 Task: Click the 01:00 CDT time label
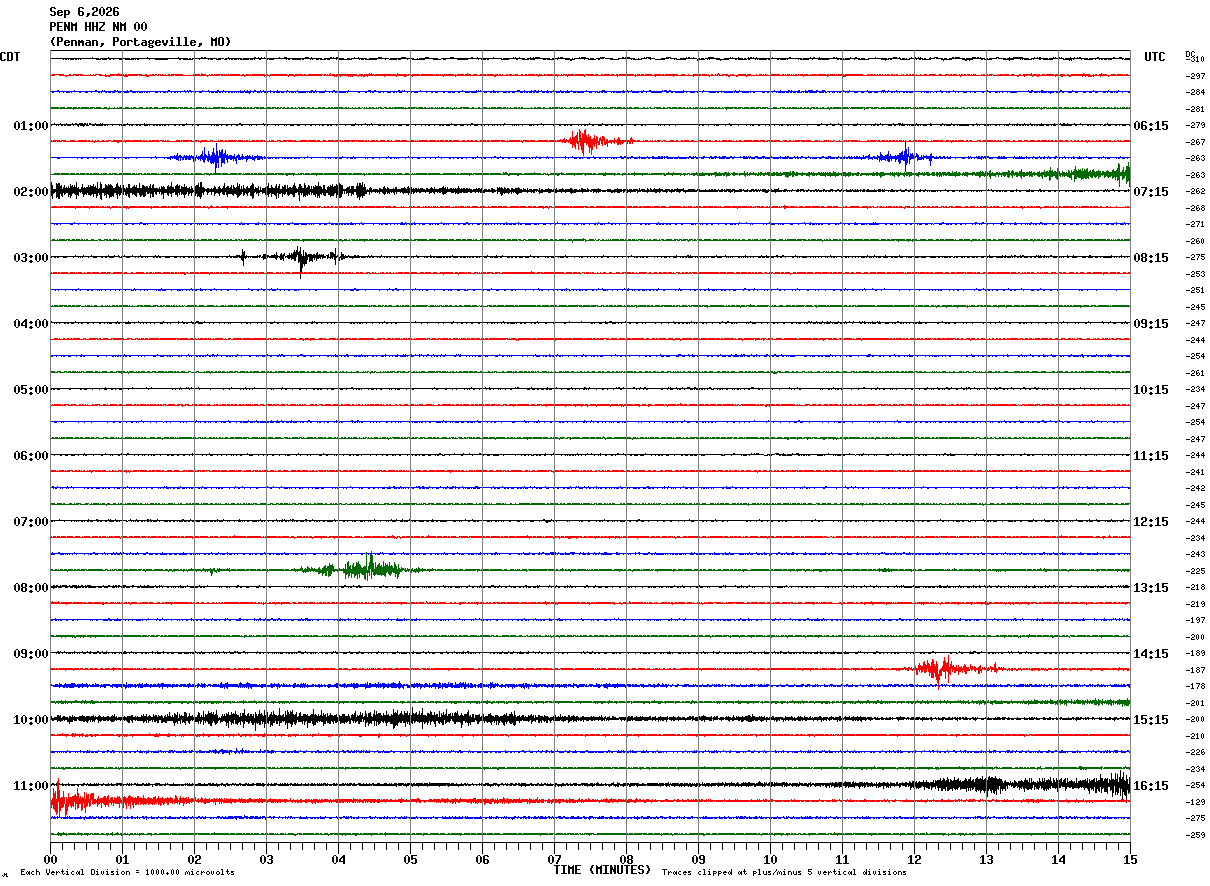coord(31,126)
